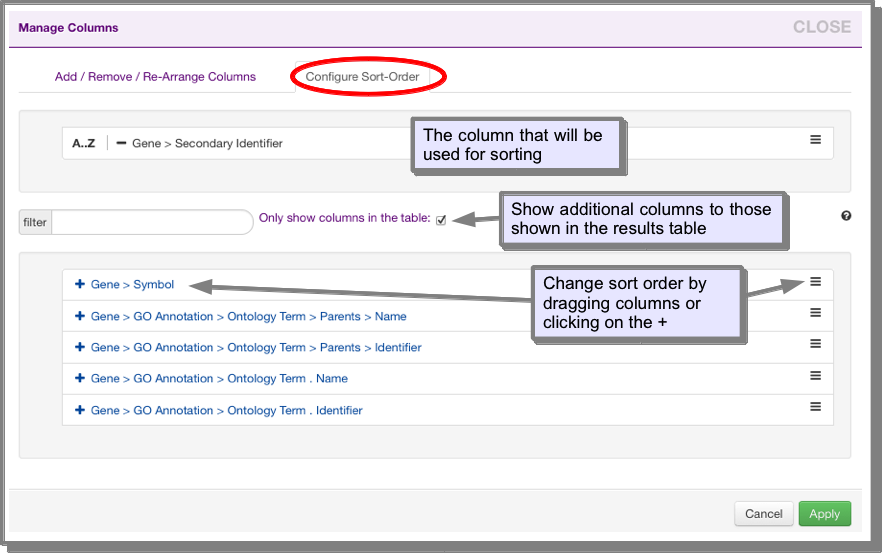
Task: Select Gene > GO Annotation > Ontology Term . Identifier
Action: tap(227, 410)
